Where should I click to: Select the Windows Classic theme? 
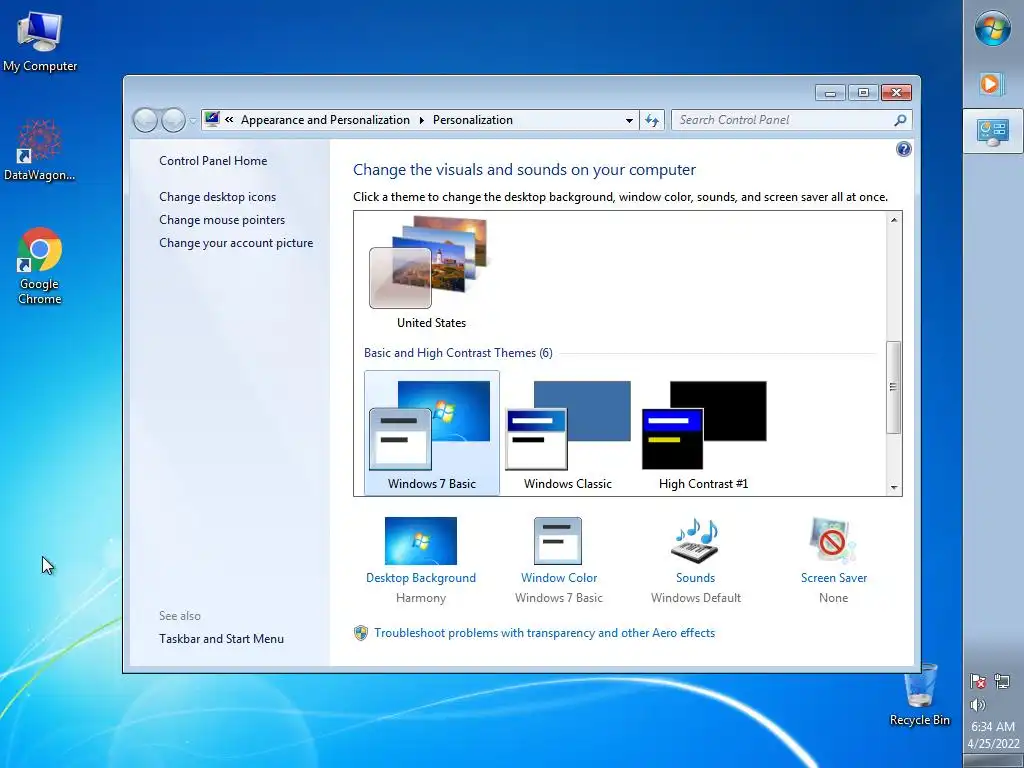coord(568,433)
